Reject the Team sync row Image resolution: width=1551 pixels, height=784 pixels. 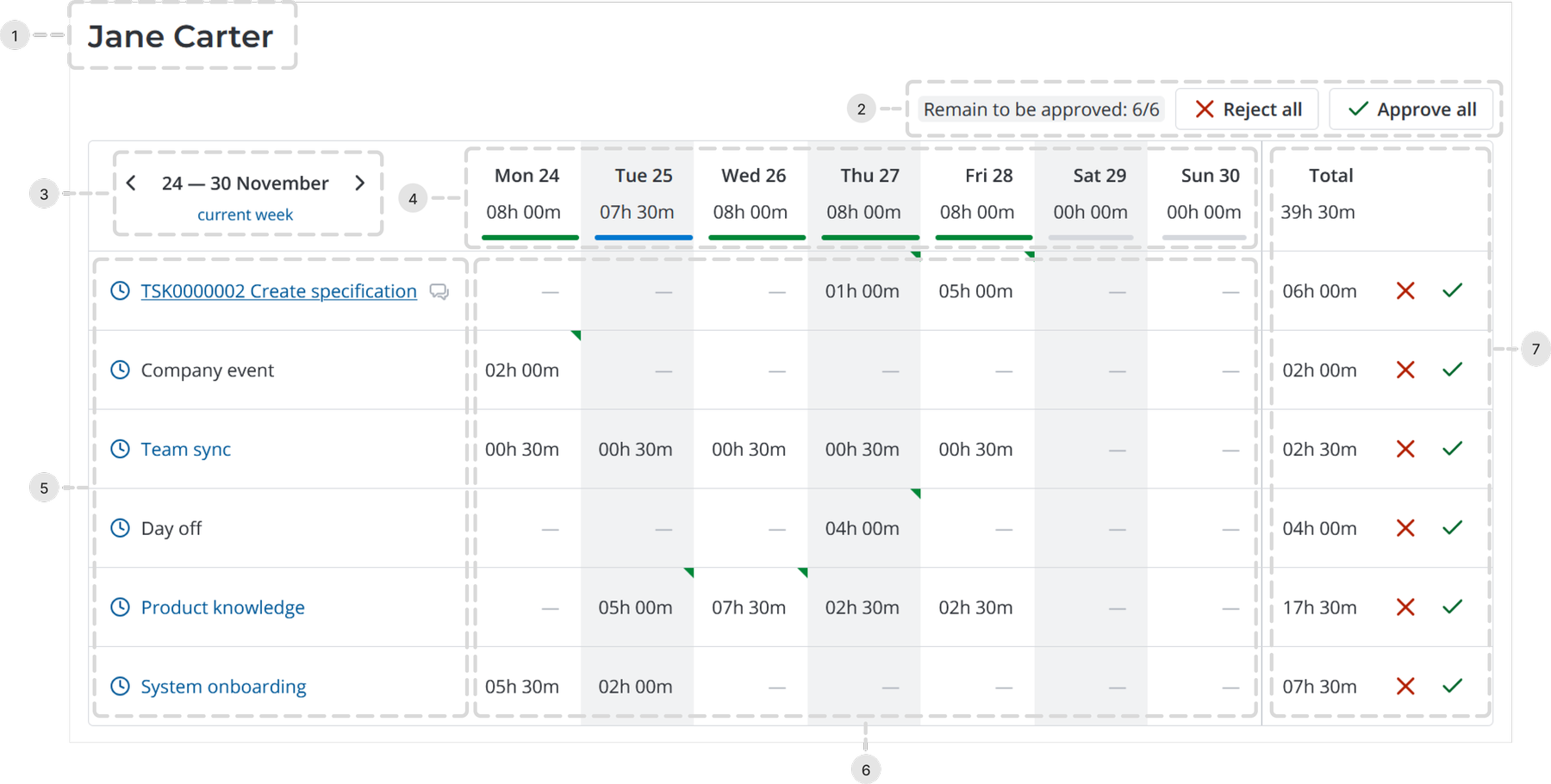pos(1405,449)
